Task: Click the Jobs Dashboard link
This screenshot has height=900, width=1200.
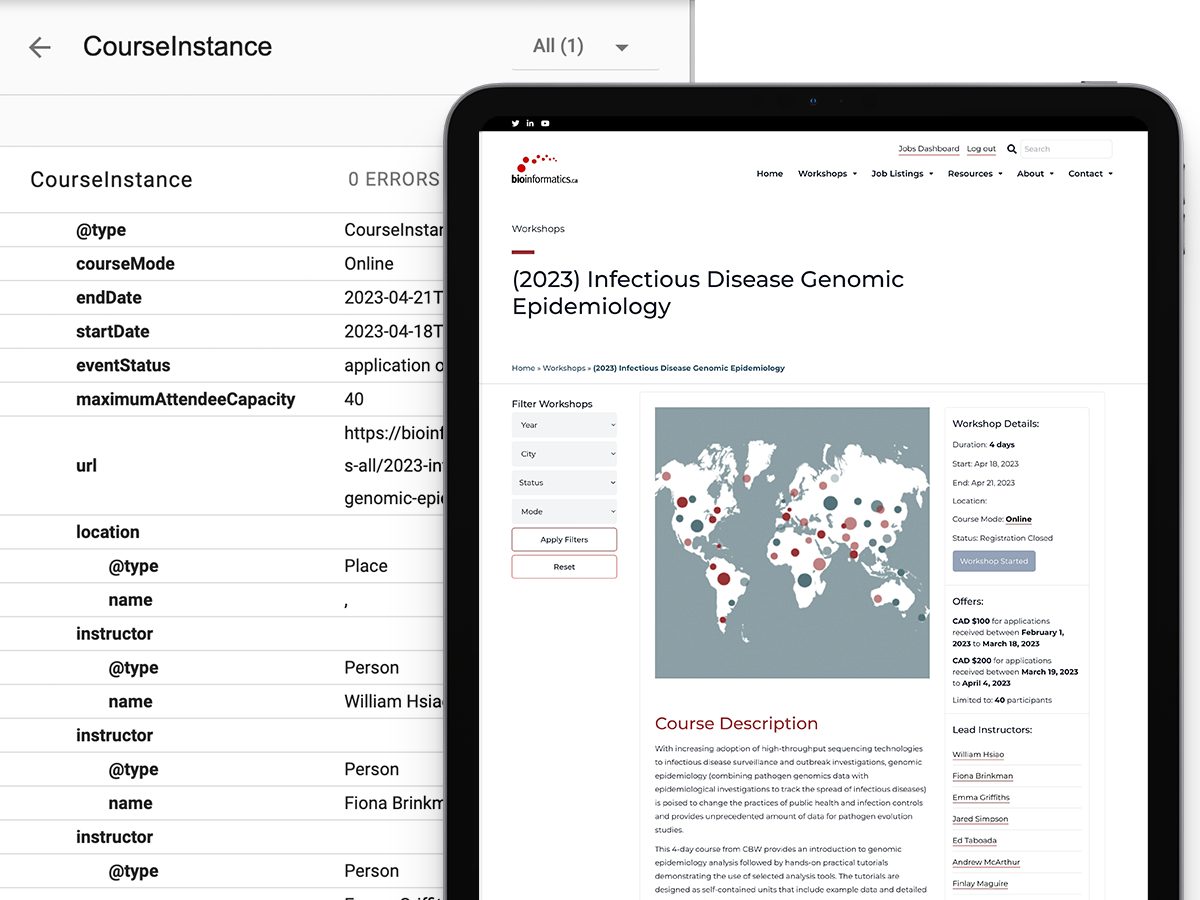Action: (928, 149)
